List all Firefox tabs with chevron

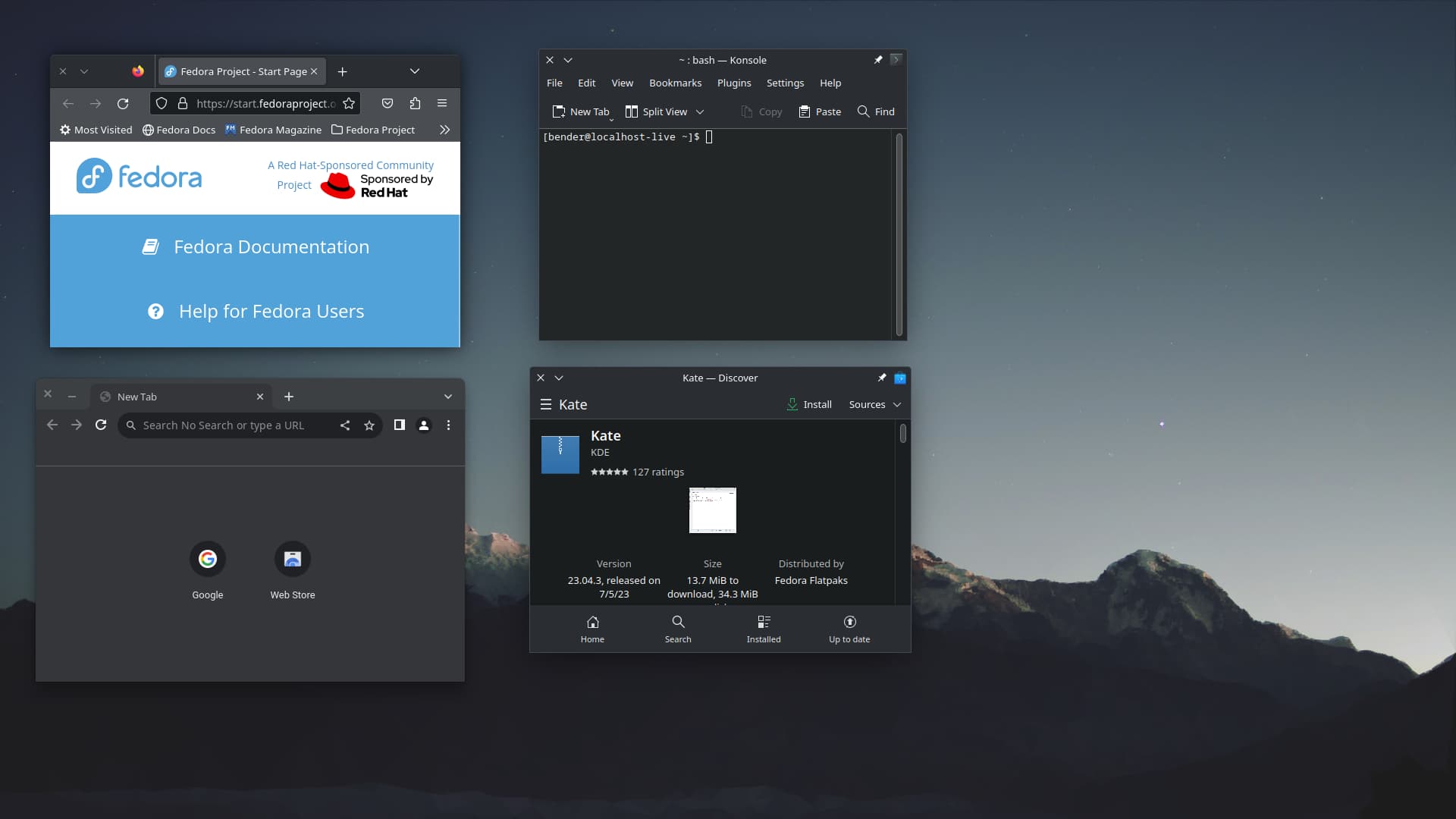pos(415,71)
